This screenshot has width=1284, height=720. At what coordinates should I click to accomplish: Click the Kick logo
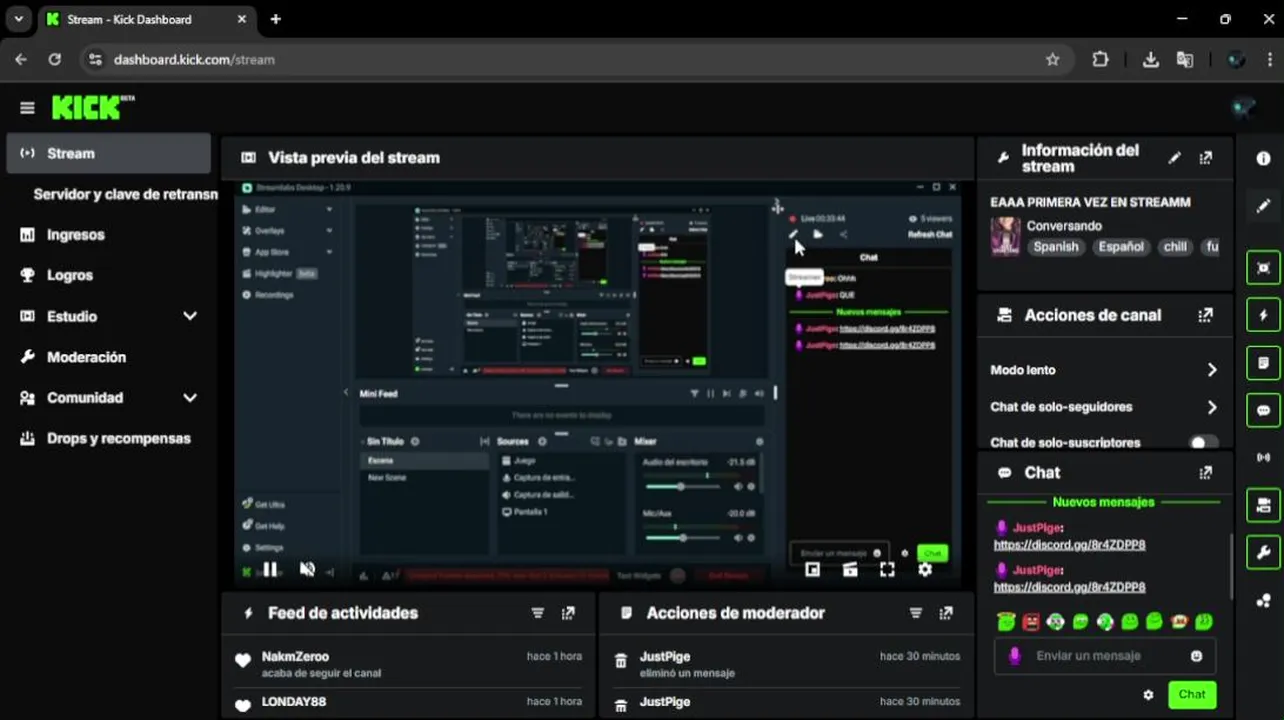tap(92, 107)
